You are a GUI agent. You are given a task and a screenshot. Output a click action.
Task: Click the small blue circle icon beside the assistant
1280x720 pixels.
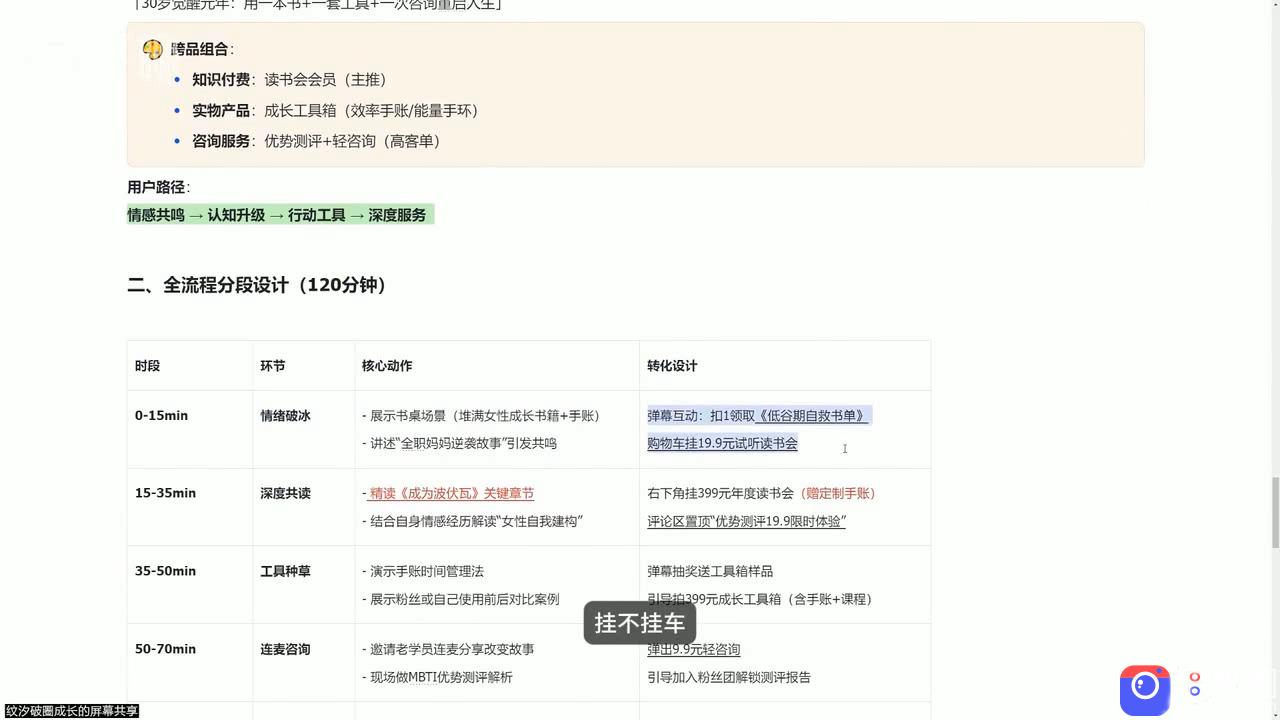click(1194, 691)
